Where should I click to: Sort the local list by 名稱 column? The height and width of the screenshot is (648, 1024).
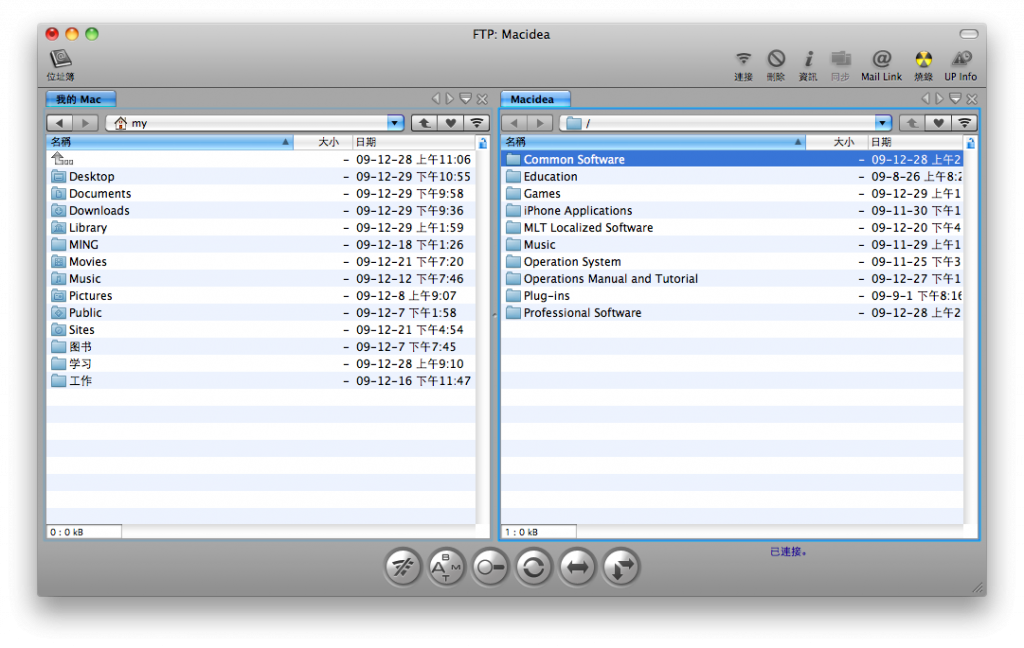pyautogui.click(x=168, y=142)
